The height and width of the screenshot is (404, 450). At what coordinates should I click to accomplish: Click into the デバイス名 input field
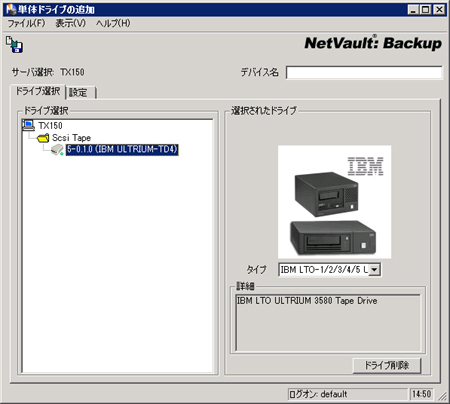364,72
